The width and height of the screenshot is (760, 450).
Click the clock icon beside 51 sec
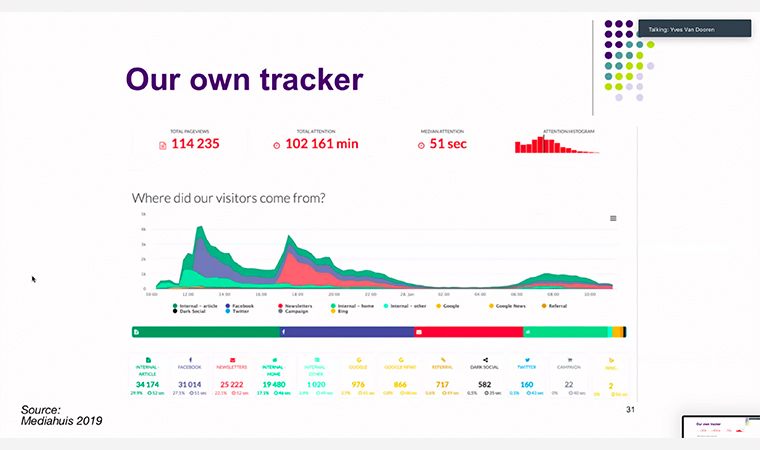pos(421,145)
